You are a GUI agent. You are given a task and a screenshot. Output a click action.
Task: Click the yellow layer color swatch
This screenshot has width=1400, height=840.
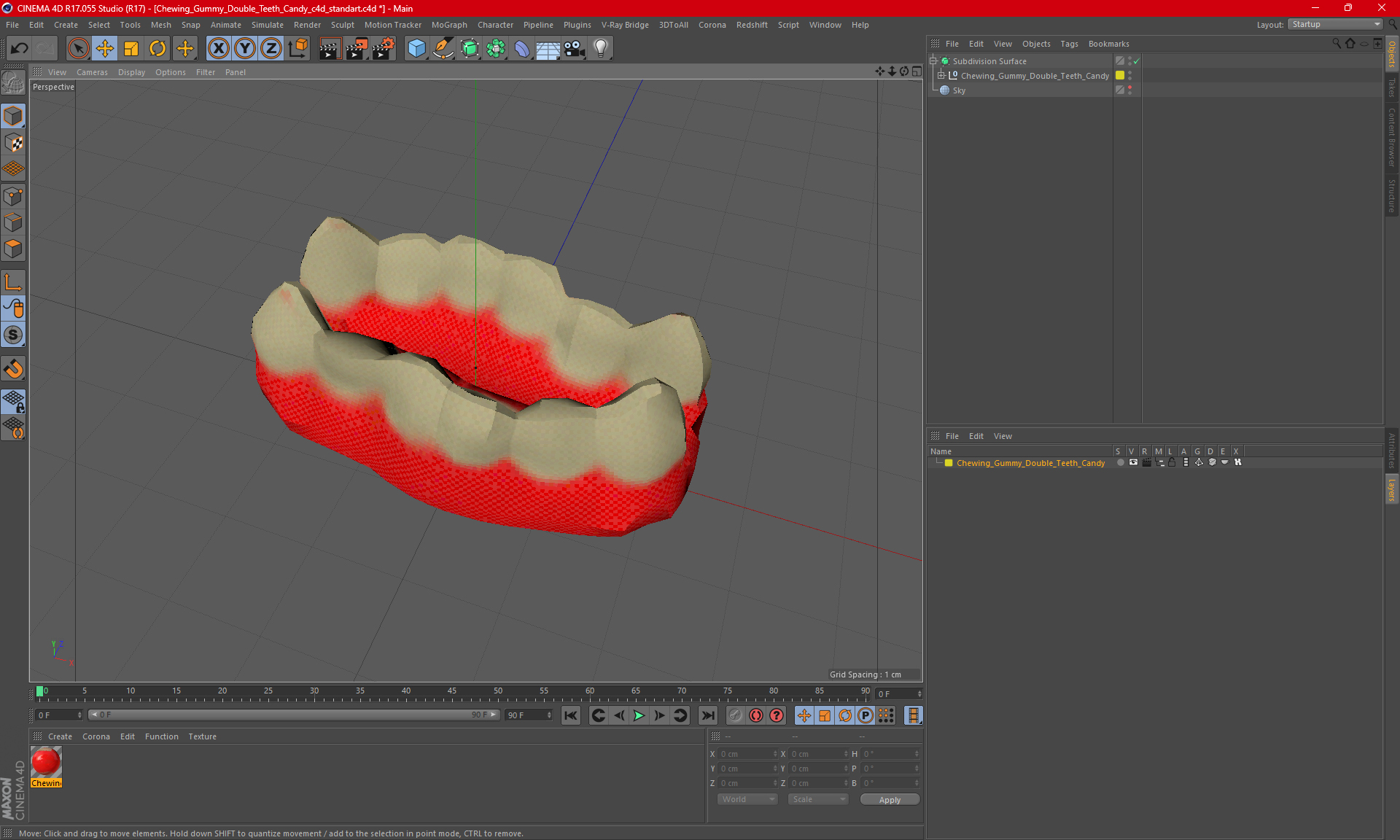[x=949, y=463]
